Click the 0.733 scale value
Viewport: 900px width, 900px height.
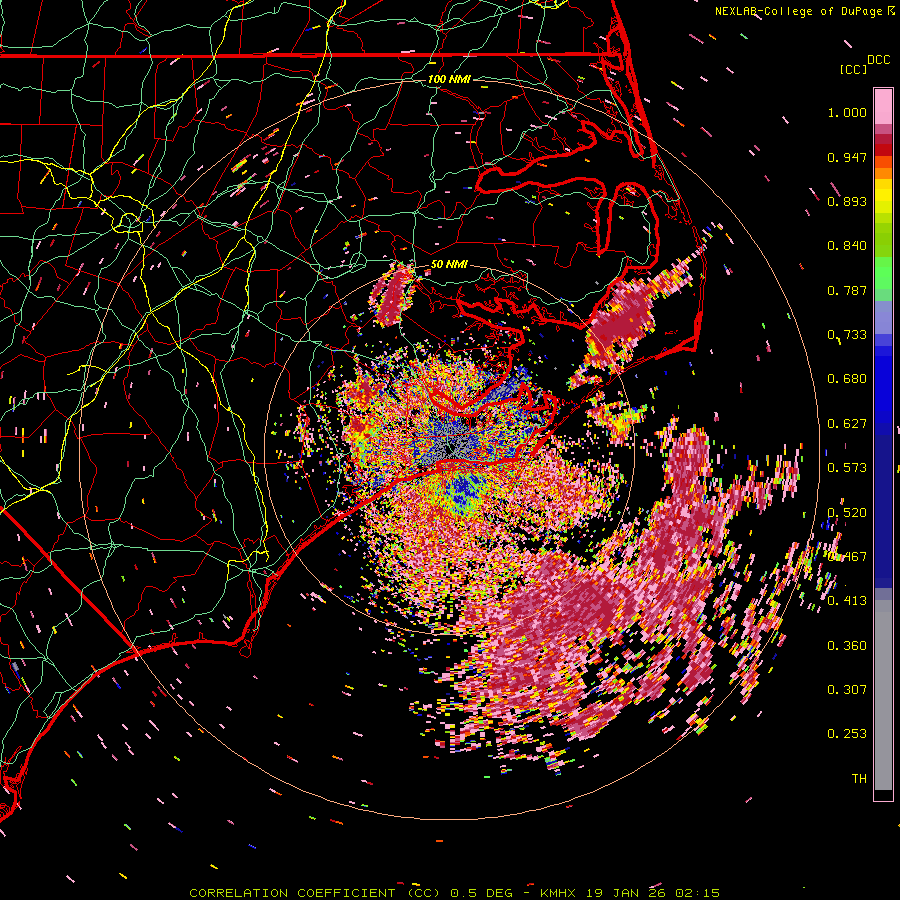(x=847, y=335)
